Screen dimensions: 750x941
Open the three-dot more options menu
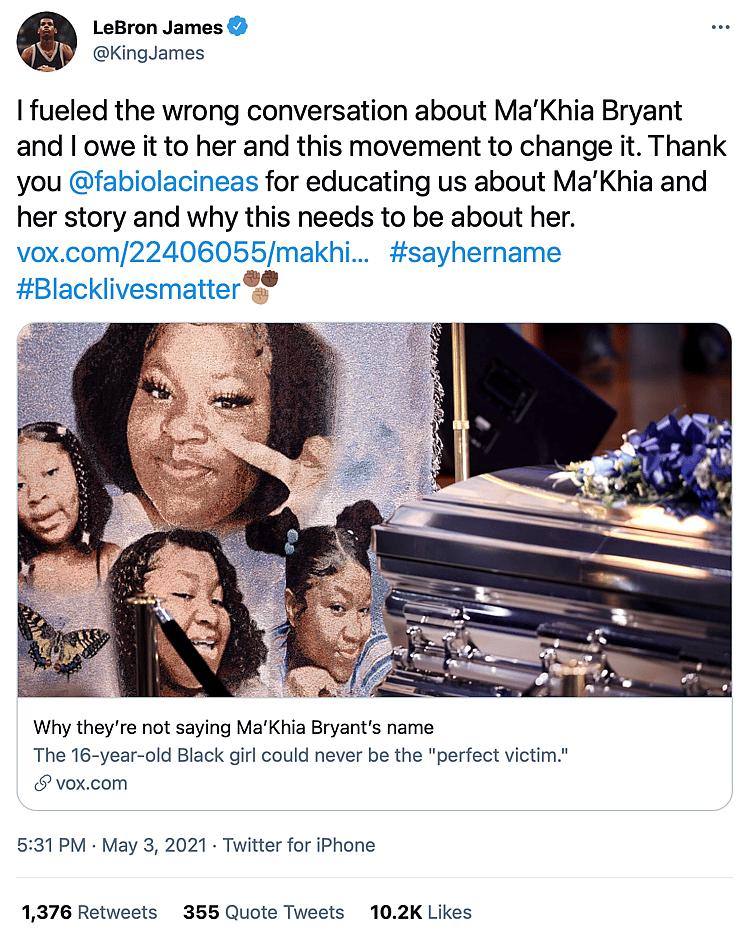coord(720,28)
